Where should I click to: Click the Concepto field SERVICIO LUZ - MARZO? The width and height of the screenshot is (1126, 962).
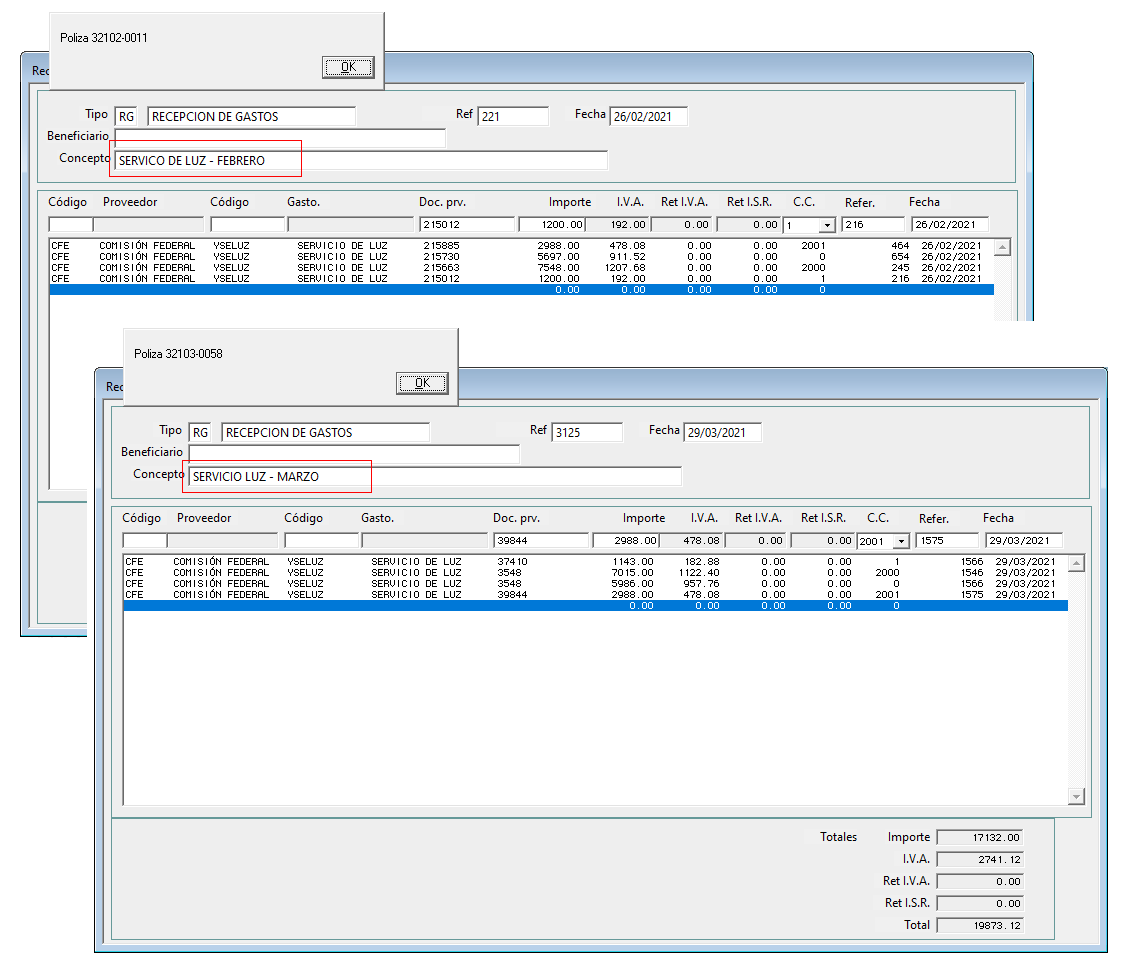point(434,477)
